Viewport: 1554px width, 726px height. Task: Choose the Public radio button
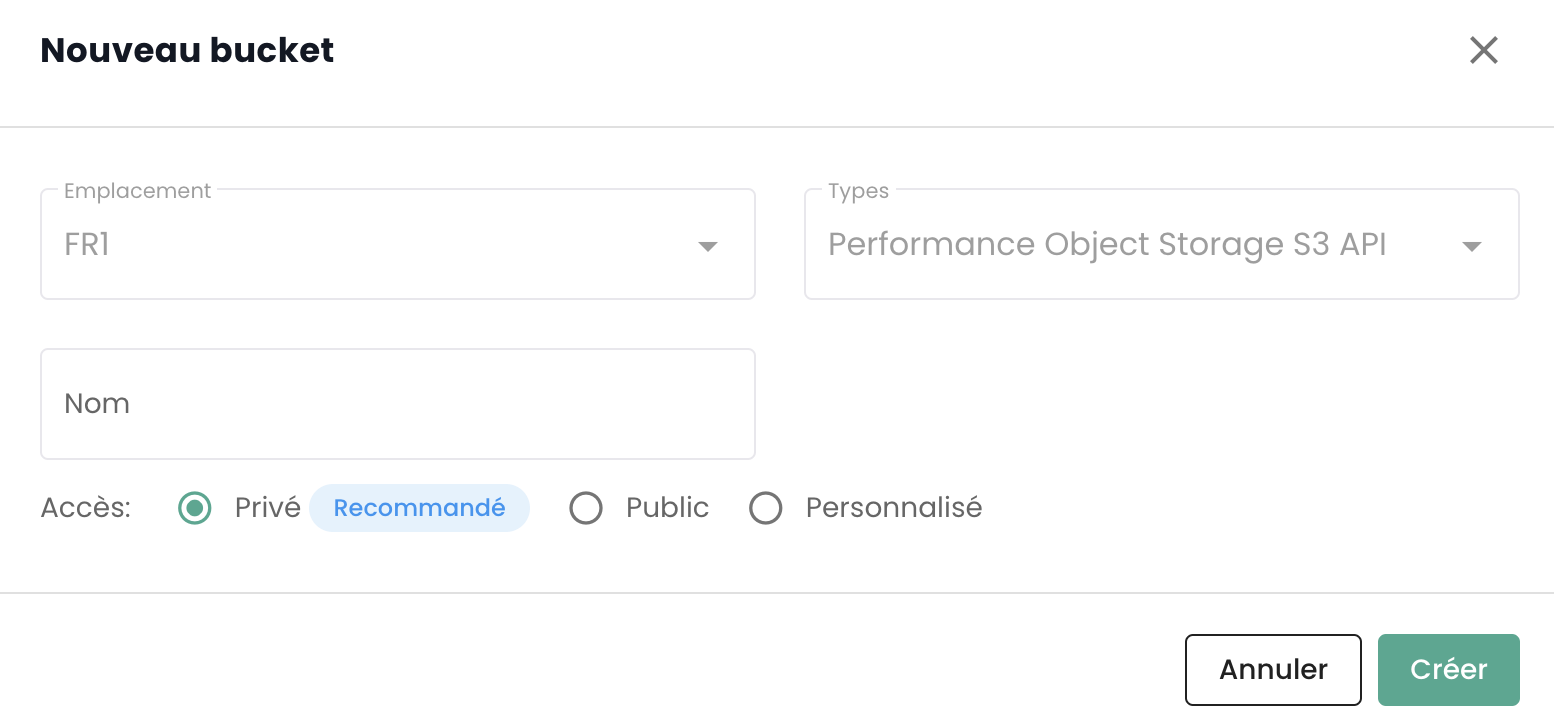(x=586, y=508)
